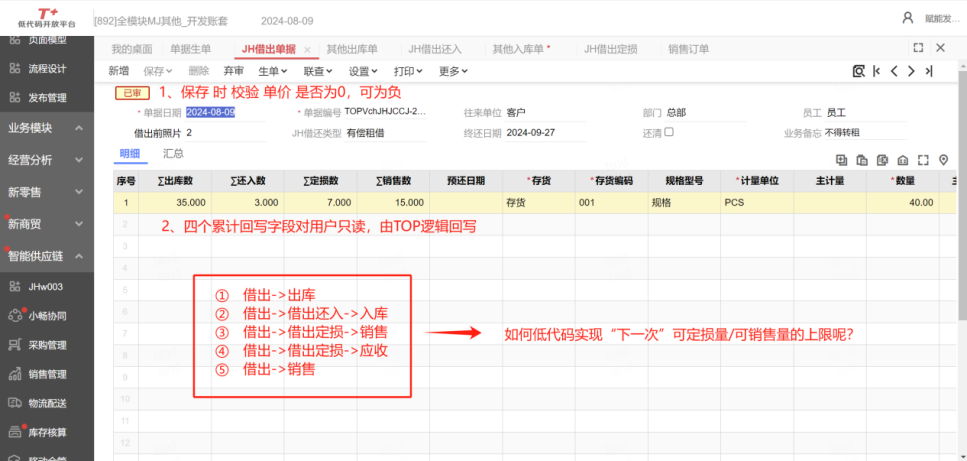Click the search/locate document icon in toolbar
The image size is (967, 461).
point(858,71)
